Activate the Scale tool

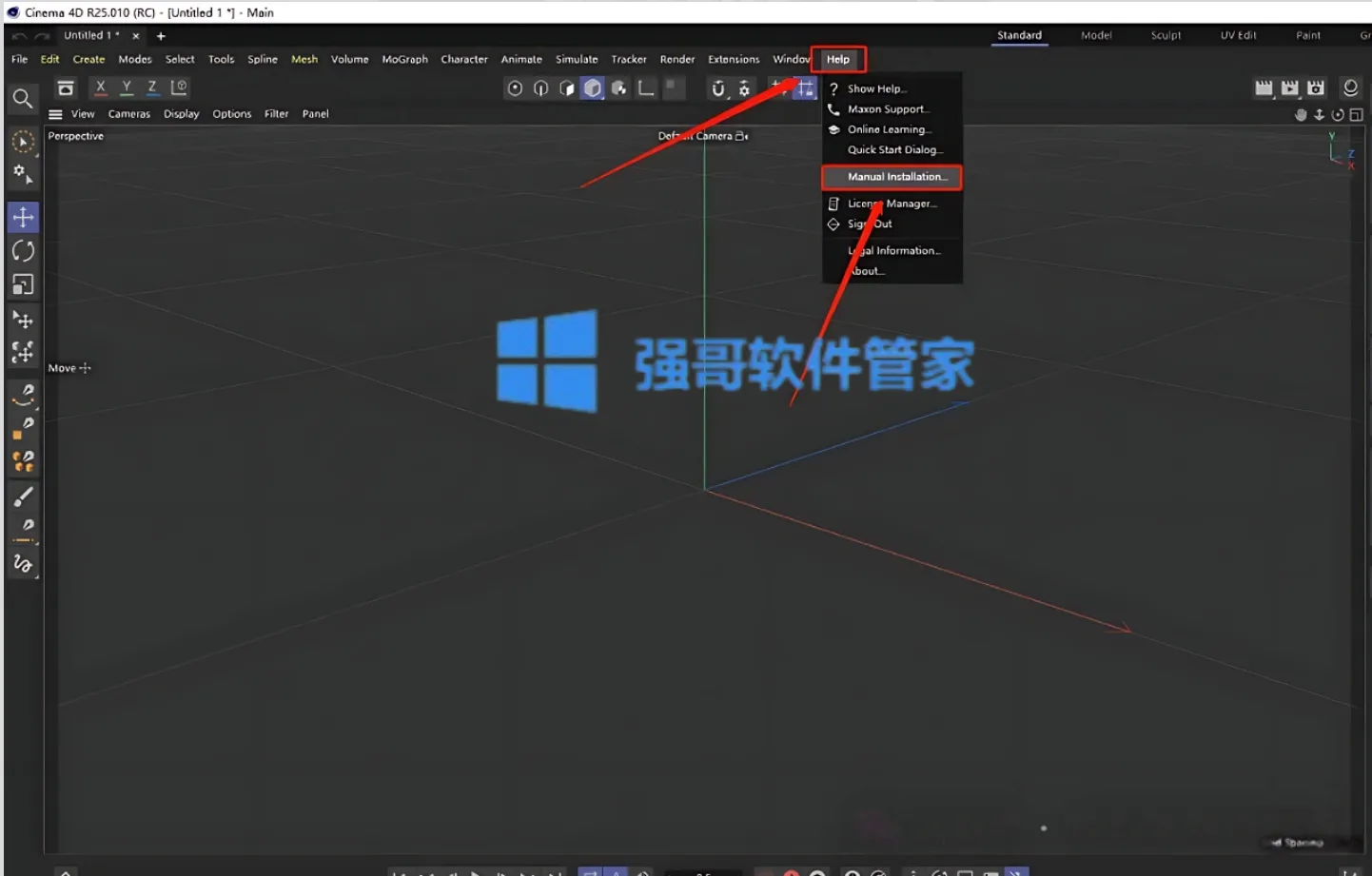pyautogui.click(x=23, y=284)
